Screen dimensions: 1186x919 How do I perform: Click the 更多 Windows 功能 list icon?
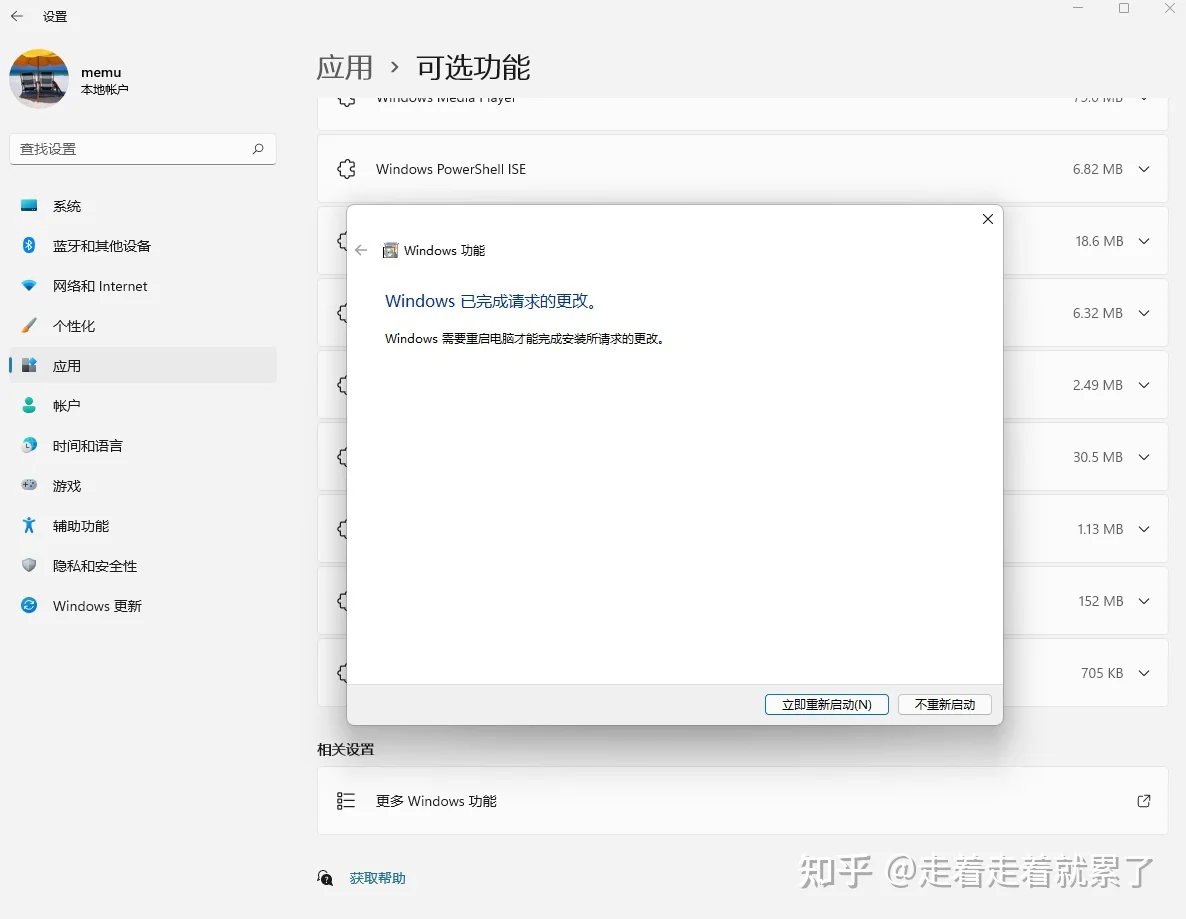pyautogui.click(x=346, y=800)
